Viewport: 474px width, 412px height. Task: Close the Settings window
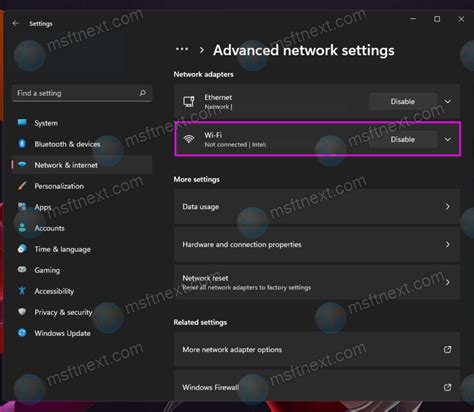click(x=461, y=19)
